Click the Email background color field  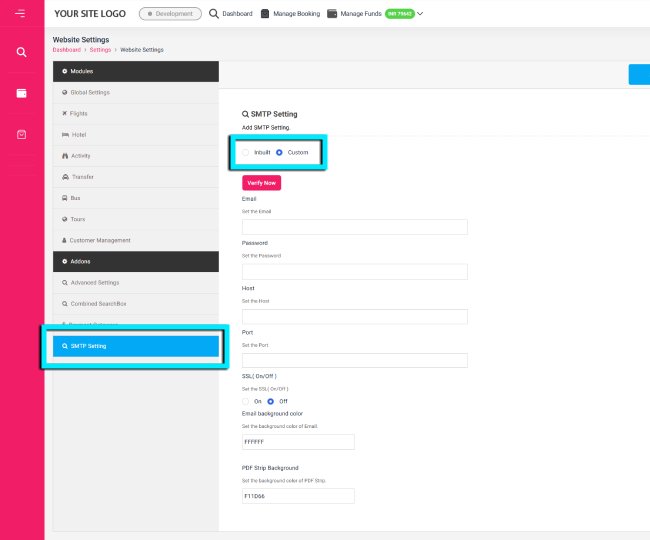point(298,442)
